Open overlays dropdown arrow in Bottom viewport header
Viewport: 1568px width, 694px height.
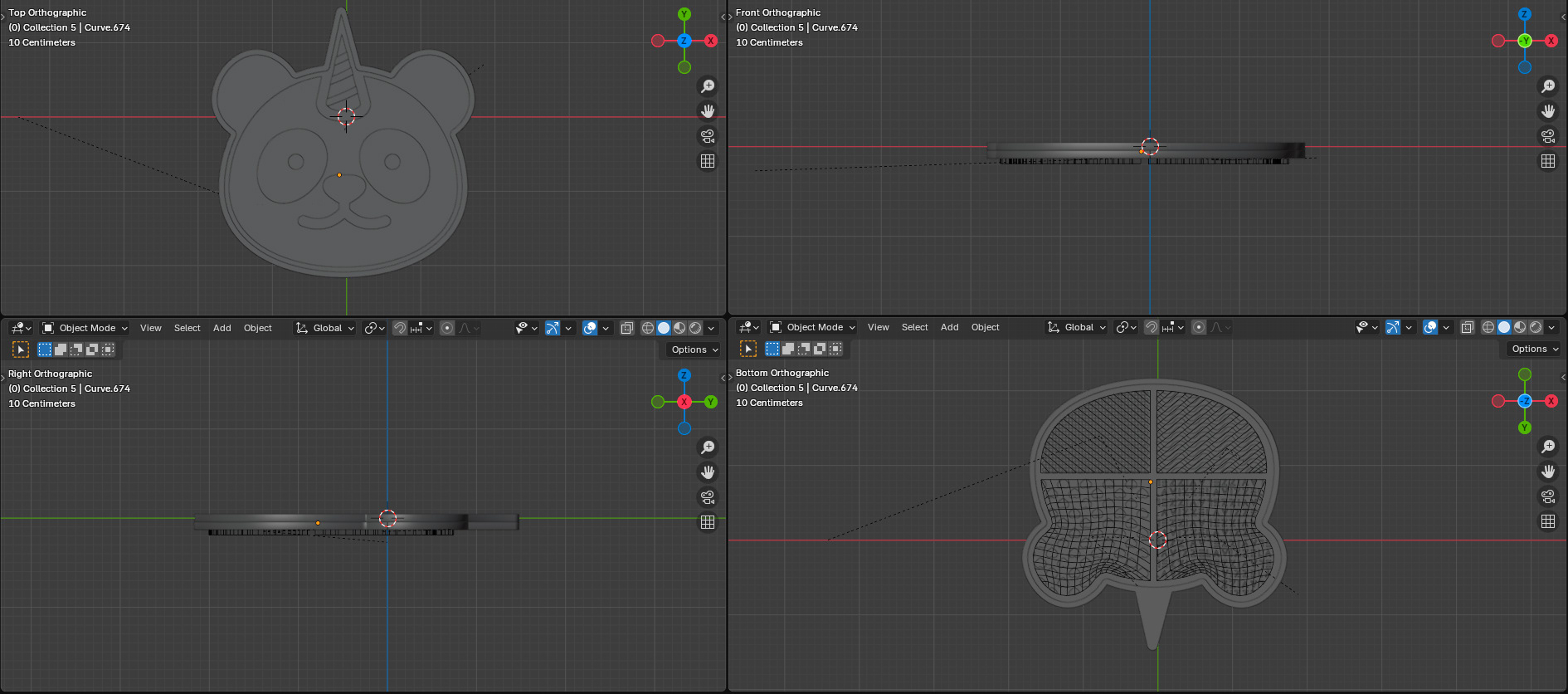1446,327
